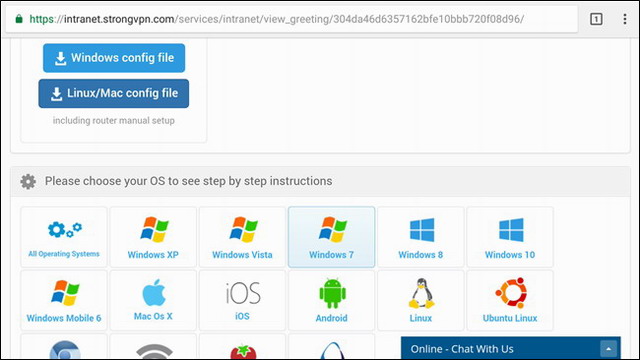Viewport: 640px width, 360px height.
Task: Open the browser three-dot menu
Action: click(624, 19)
